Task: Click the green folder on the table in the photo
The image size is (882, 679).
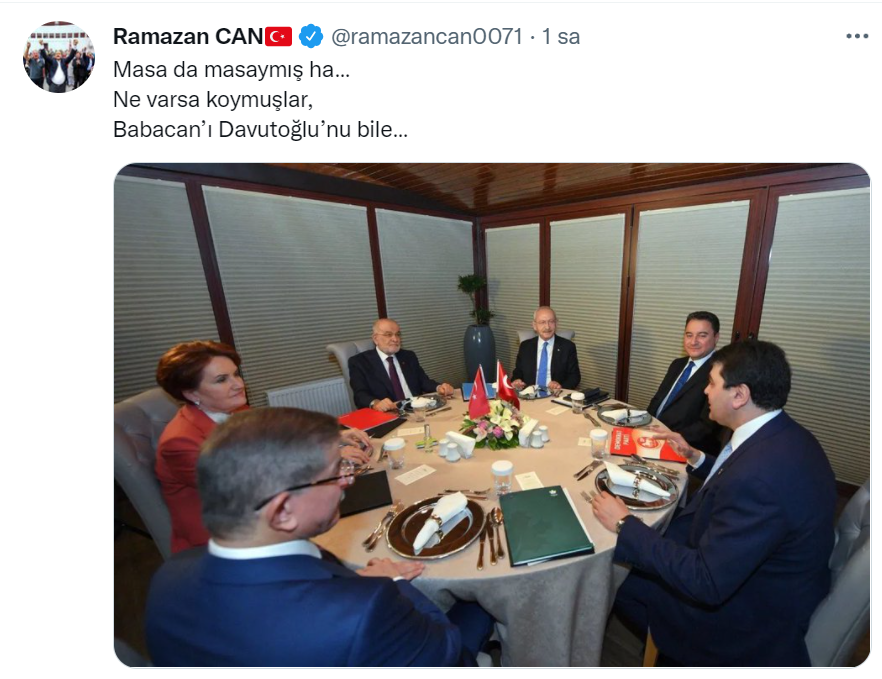Action: coord(545,524)
